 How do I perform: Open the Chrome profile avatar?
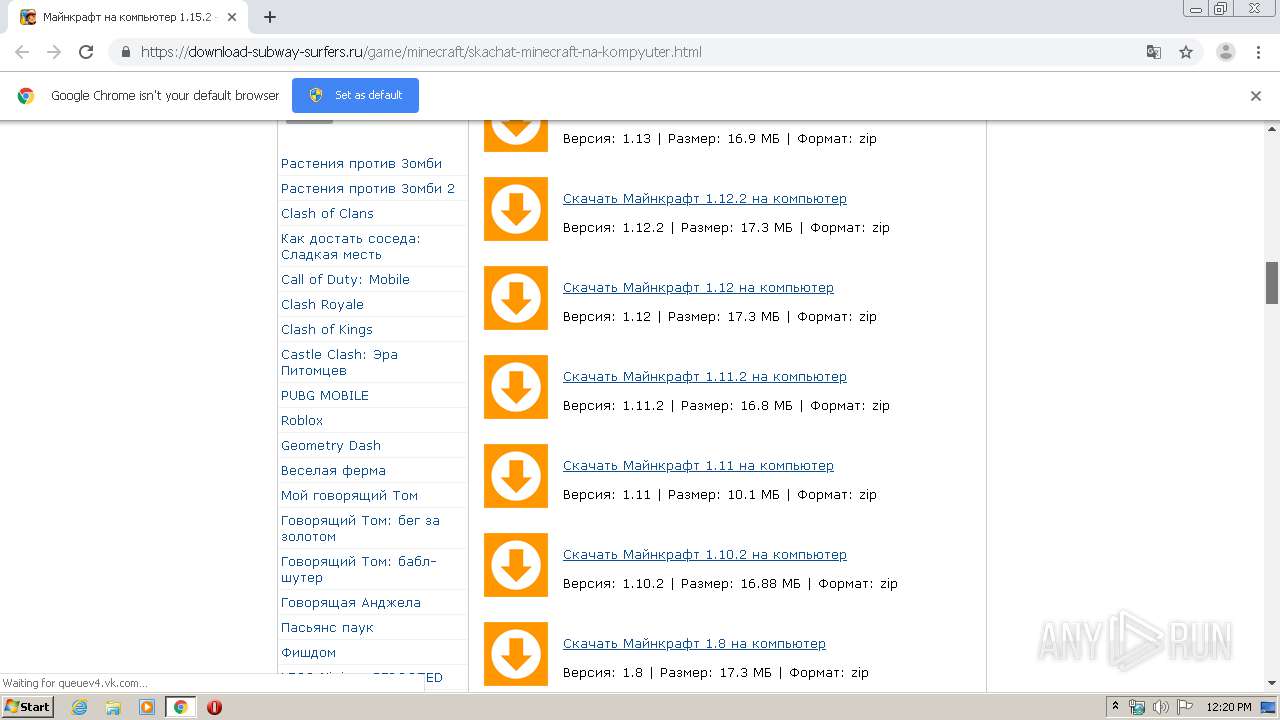(x=1226, y=52)
